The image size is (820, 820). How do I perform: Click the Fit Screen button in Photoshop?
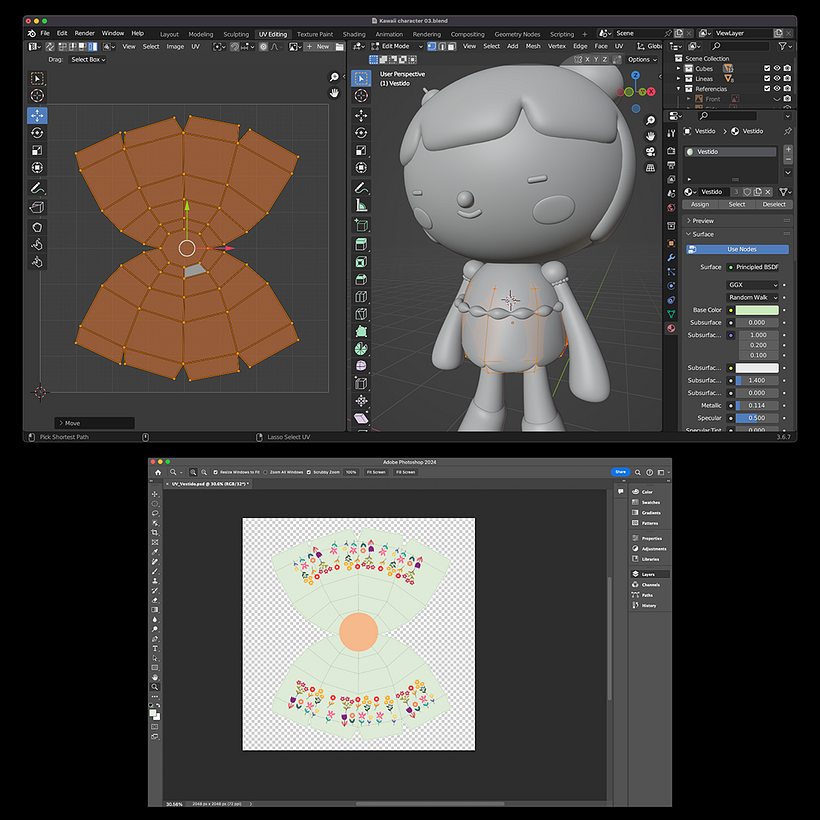[x=376, y=471]
